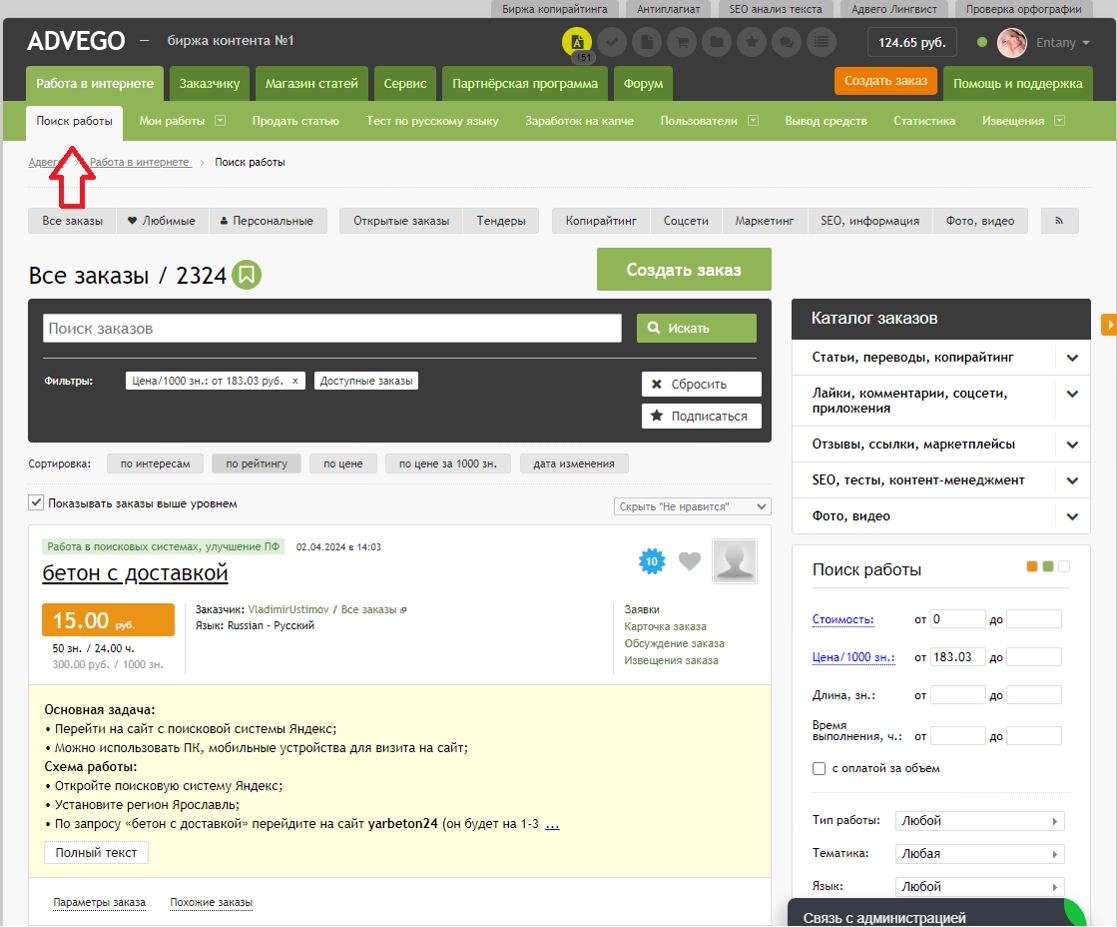Remove the Цена/1000 зн. filter with x

coord(295,380)
